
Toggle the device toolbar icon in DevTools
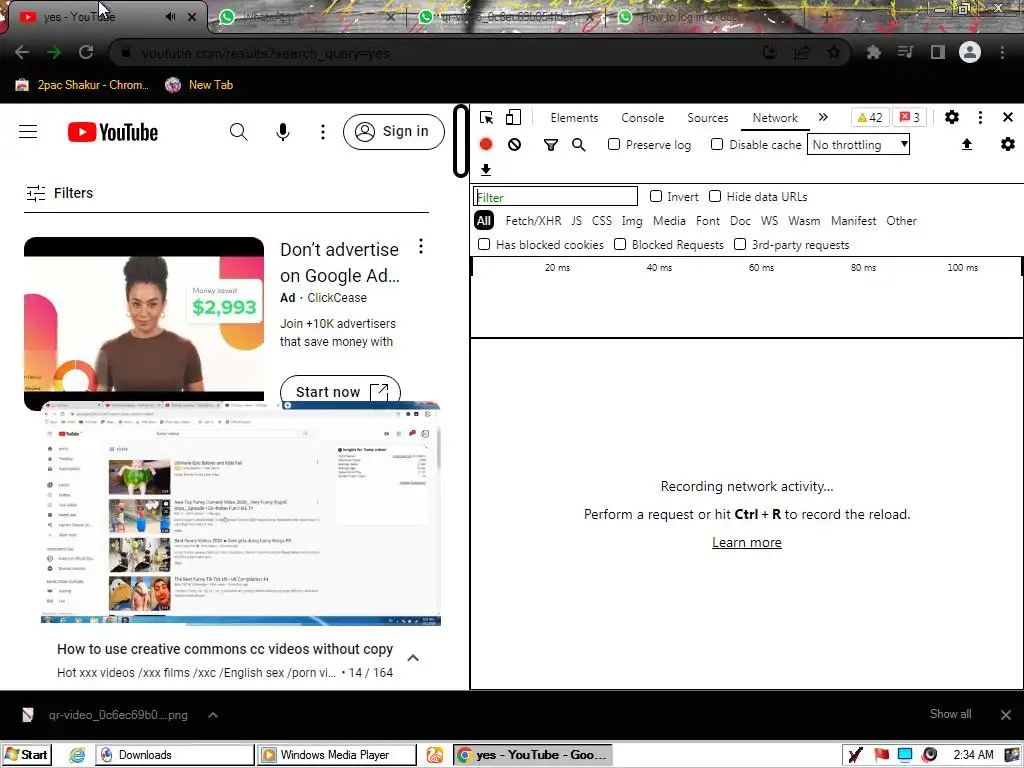click(x=513, y=118)
